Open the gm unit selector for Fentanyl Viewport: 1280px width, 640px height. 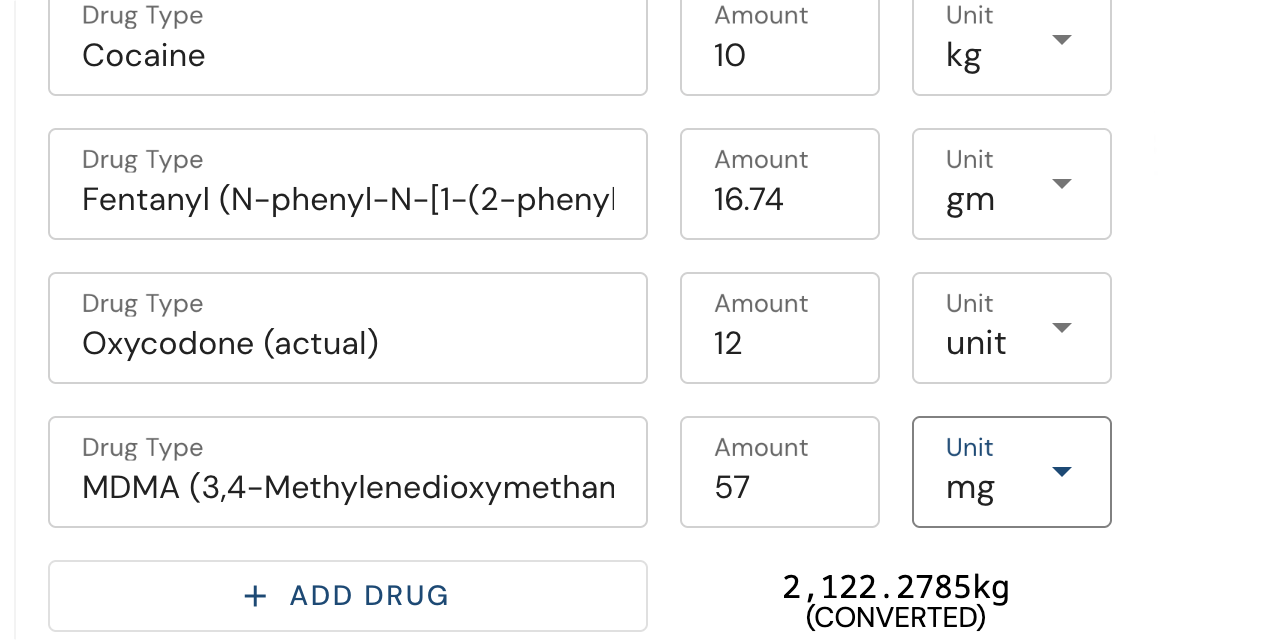1011,184
